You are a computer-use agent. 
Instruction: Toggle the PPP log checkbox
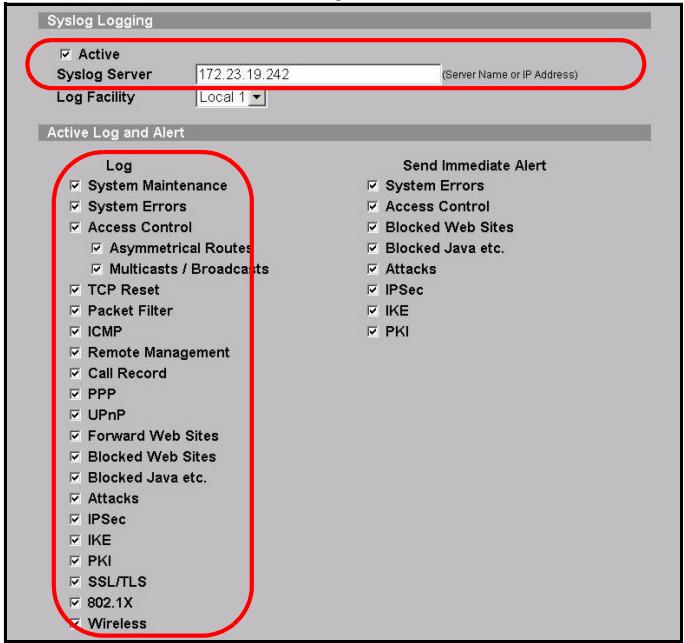point(75,394)
